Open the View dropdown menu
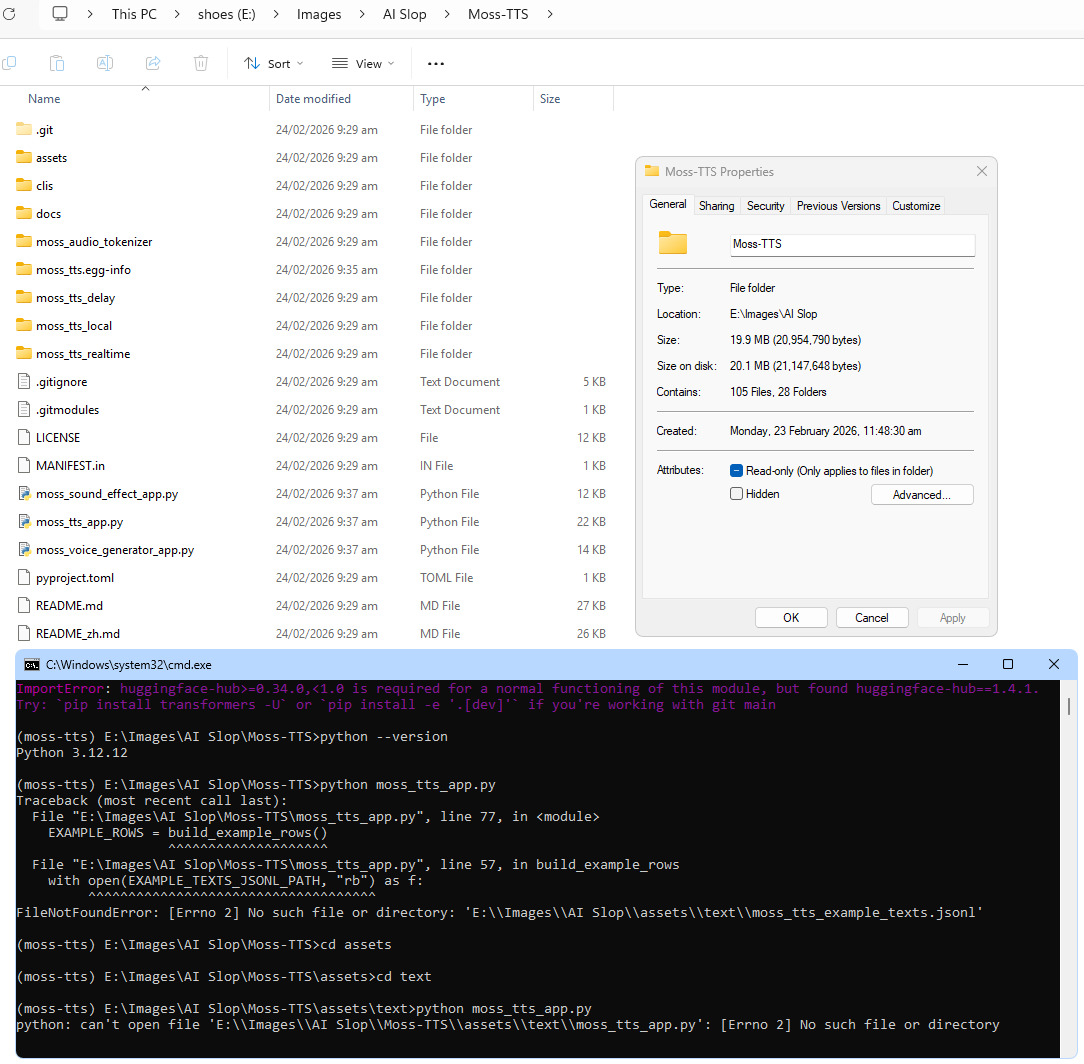This screenshot has width=1084, height=1064. pyautogui.click(x=363, y=64)
